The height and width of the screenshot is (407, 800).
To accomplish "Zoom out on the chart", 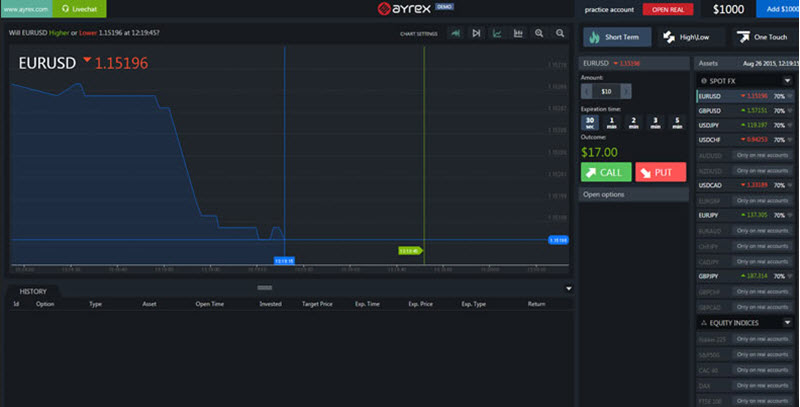I will click(560, 33).
